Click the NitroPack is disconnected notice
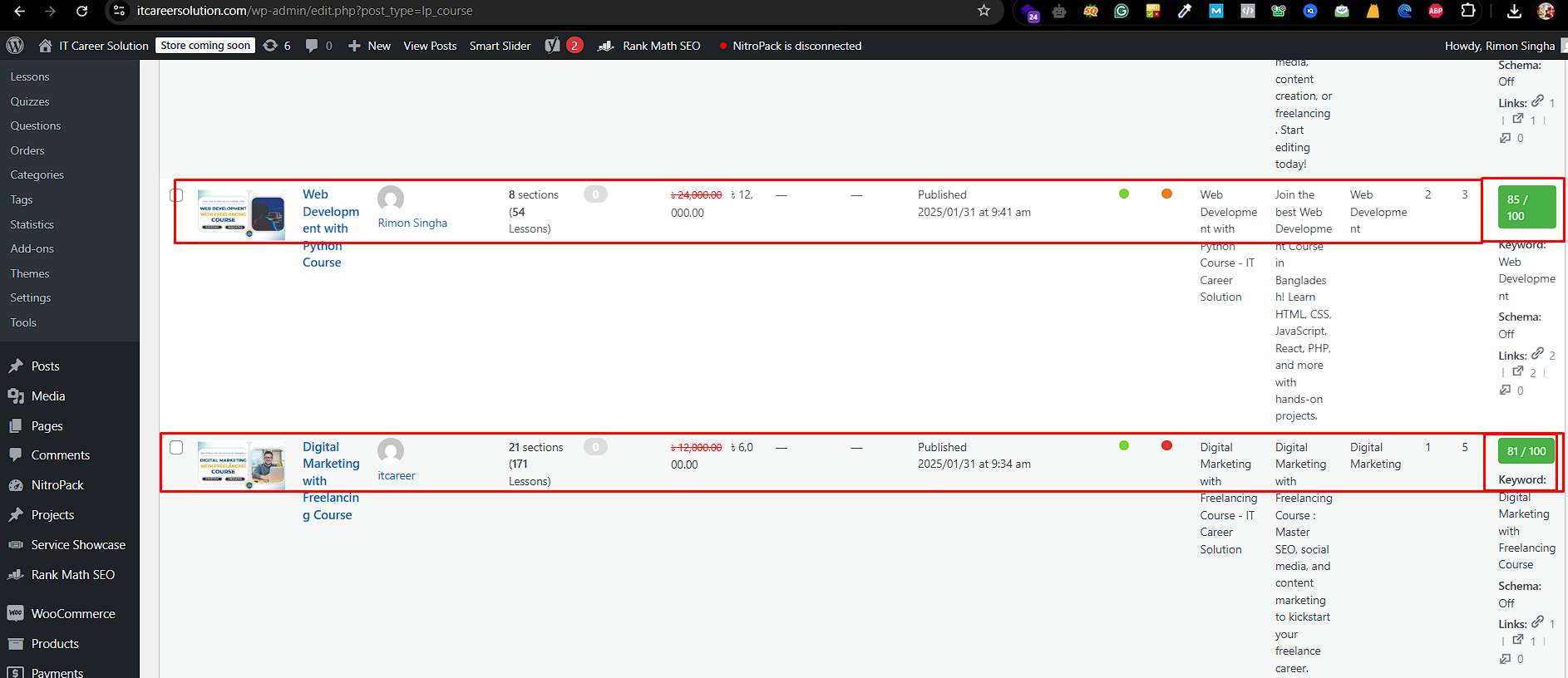The width and height of the screenshot is (1568, 678). click(791, 46)
